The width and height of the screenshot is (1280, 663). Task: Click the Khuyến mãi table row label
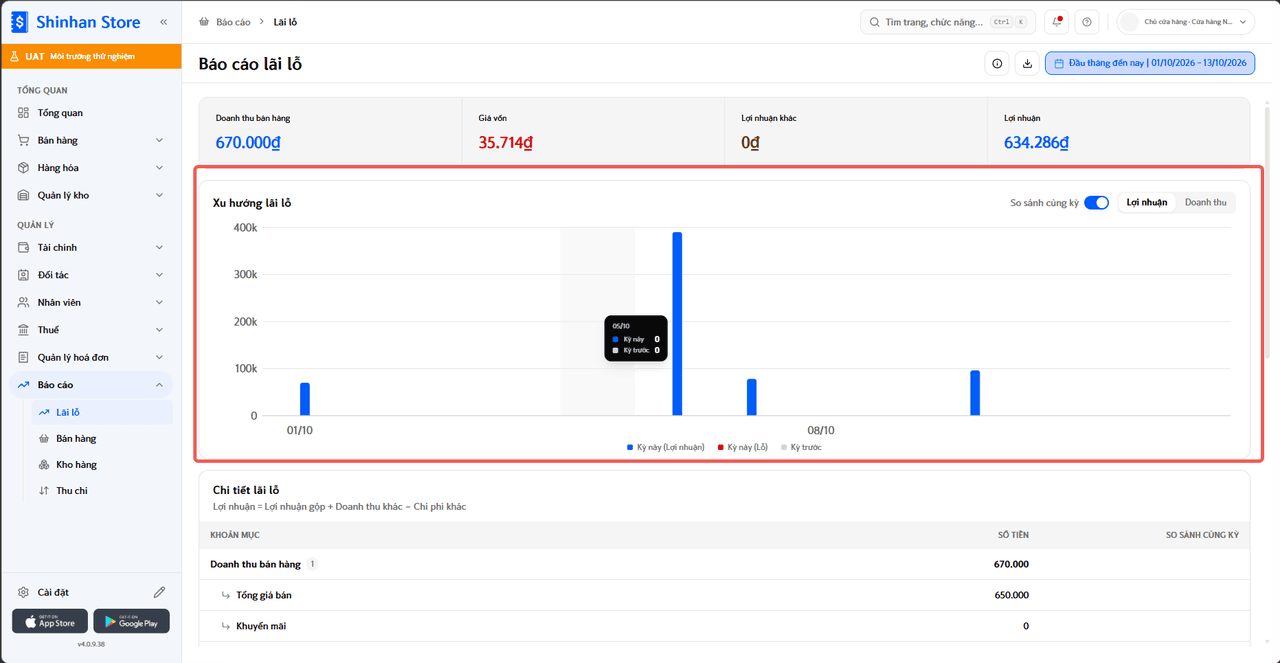pos(261,626)
